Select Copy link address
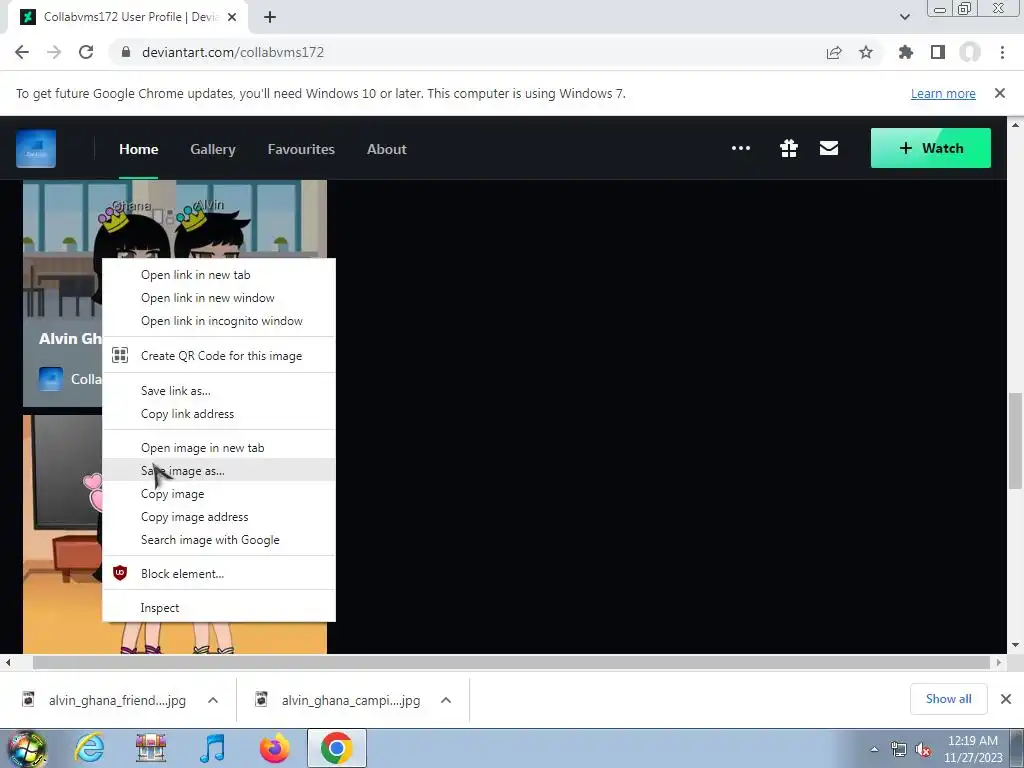The image size is (1024, 768). (219, 413)
